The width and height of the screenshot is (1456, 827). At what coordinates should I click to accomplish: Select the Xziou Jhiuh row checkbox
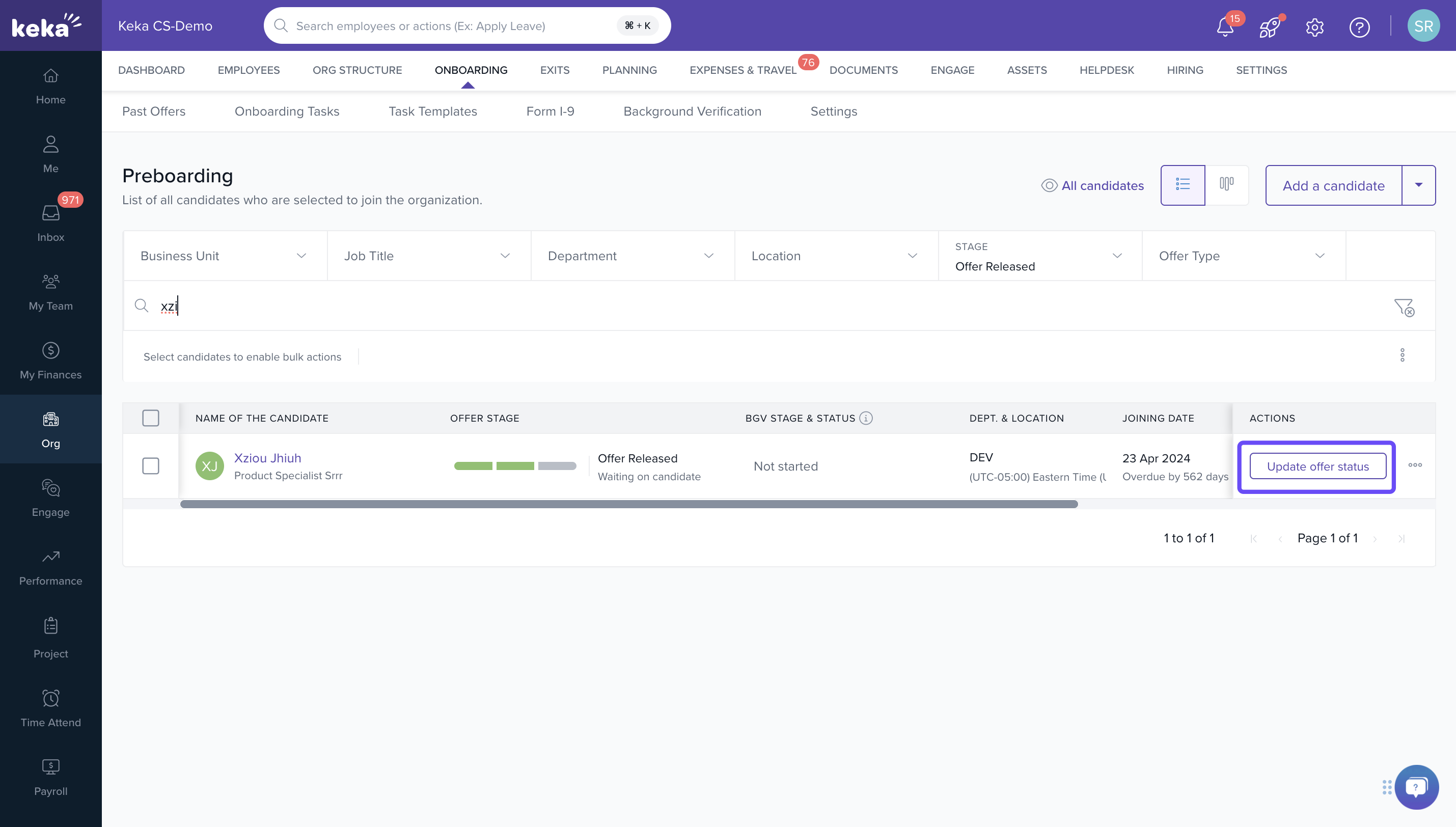click(x=150, y=466)
